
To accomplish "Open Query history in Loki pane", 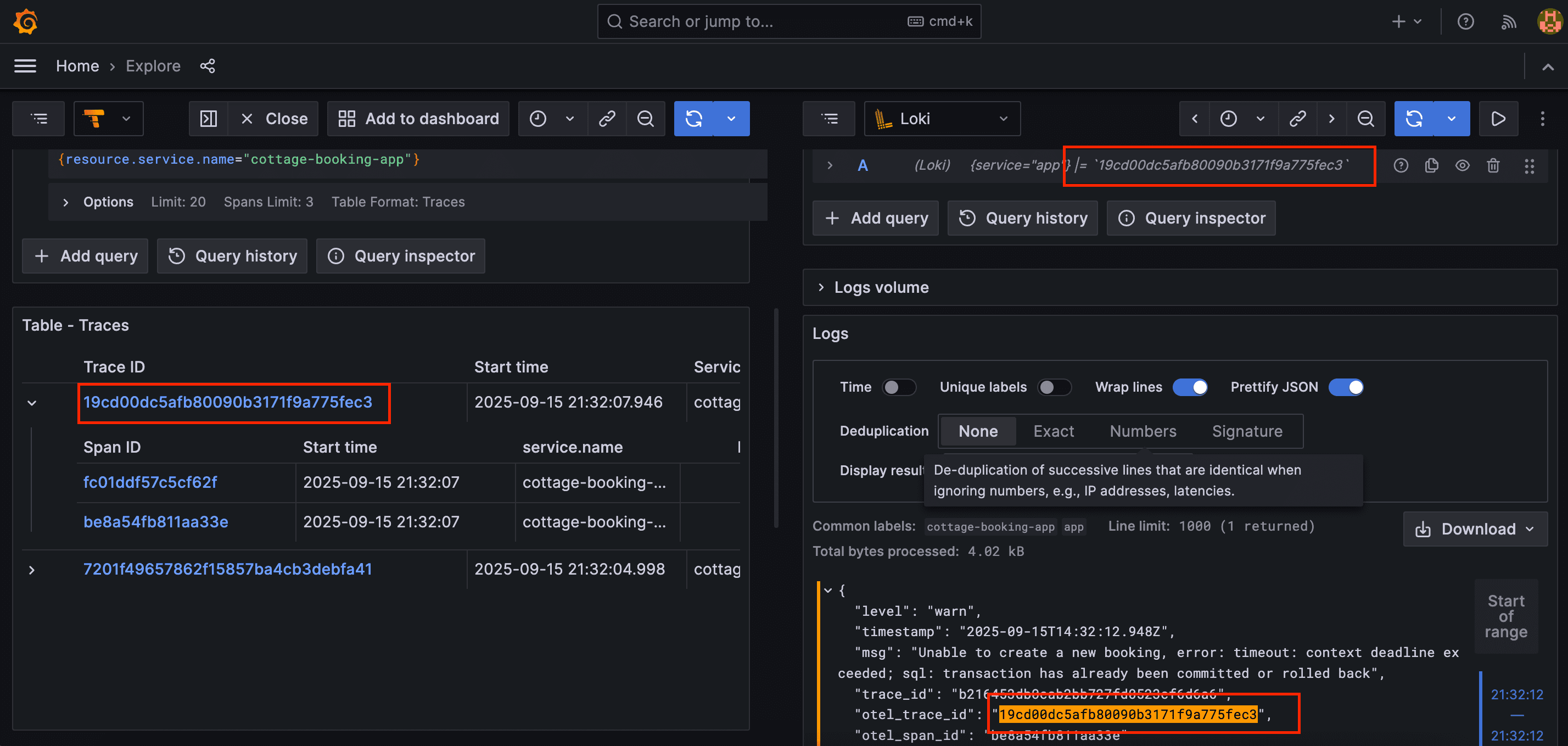I will pyautogui.click(x=1023, y=218).
